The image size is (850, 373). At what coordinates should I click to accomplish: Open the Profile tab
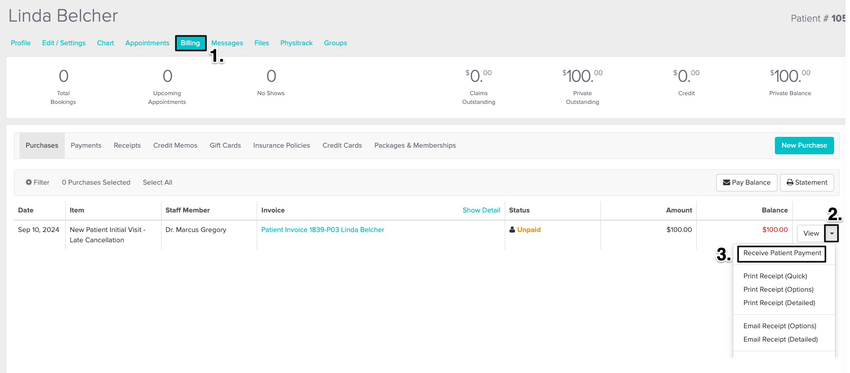21,43
